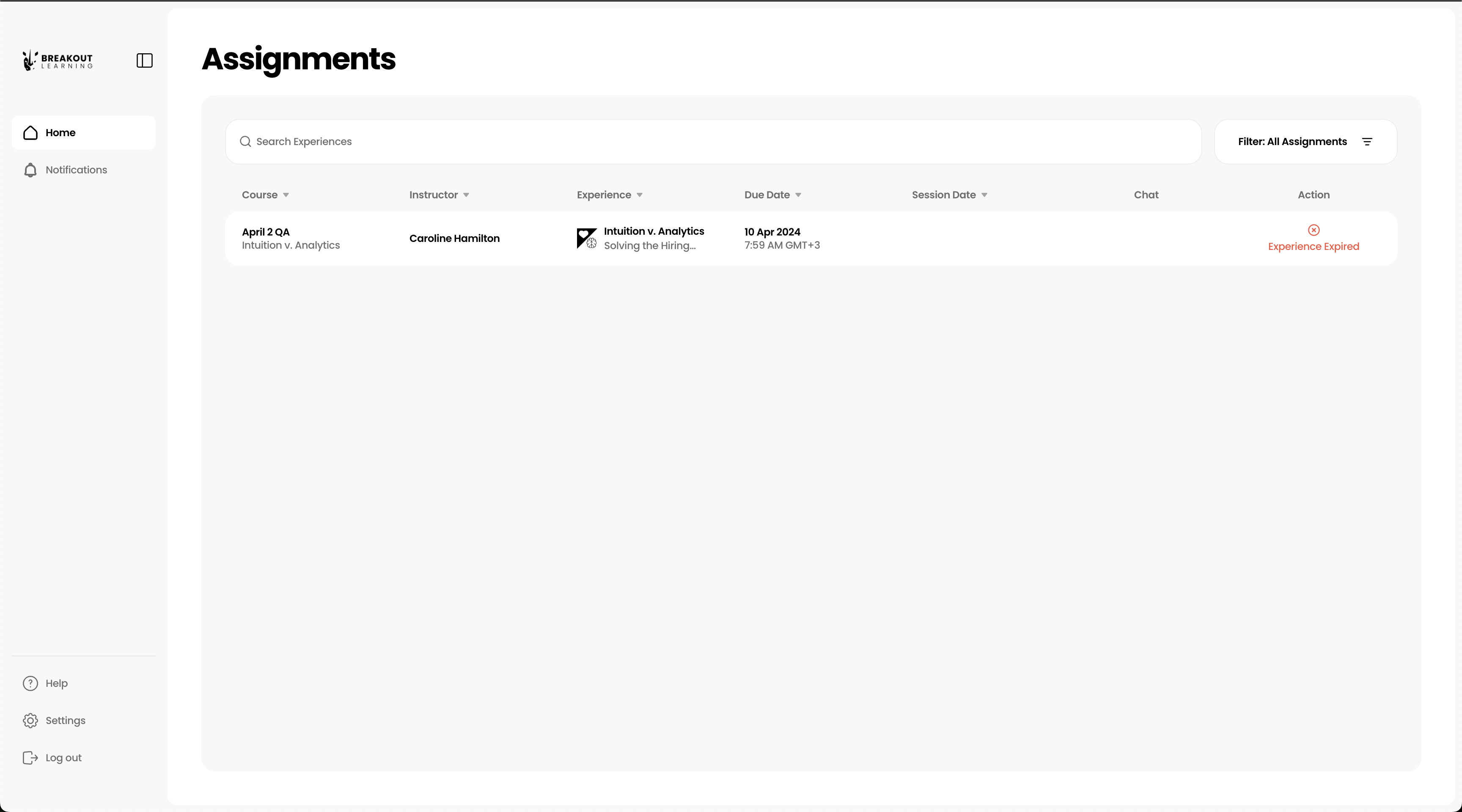Click the Log out arrow icon
The width and height of the screenshot is (1462, 812).
click(x=30, y=758)
